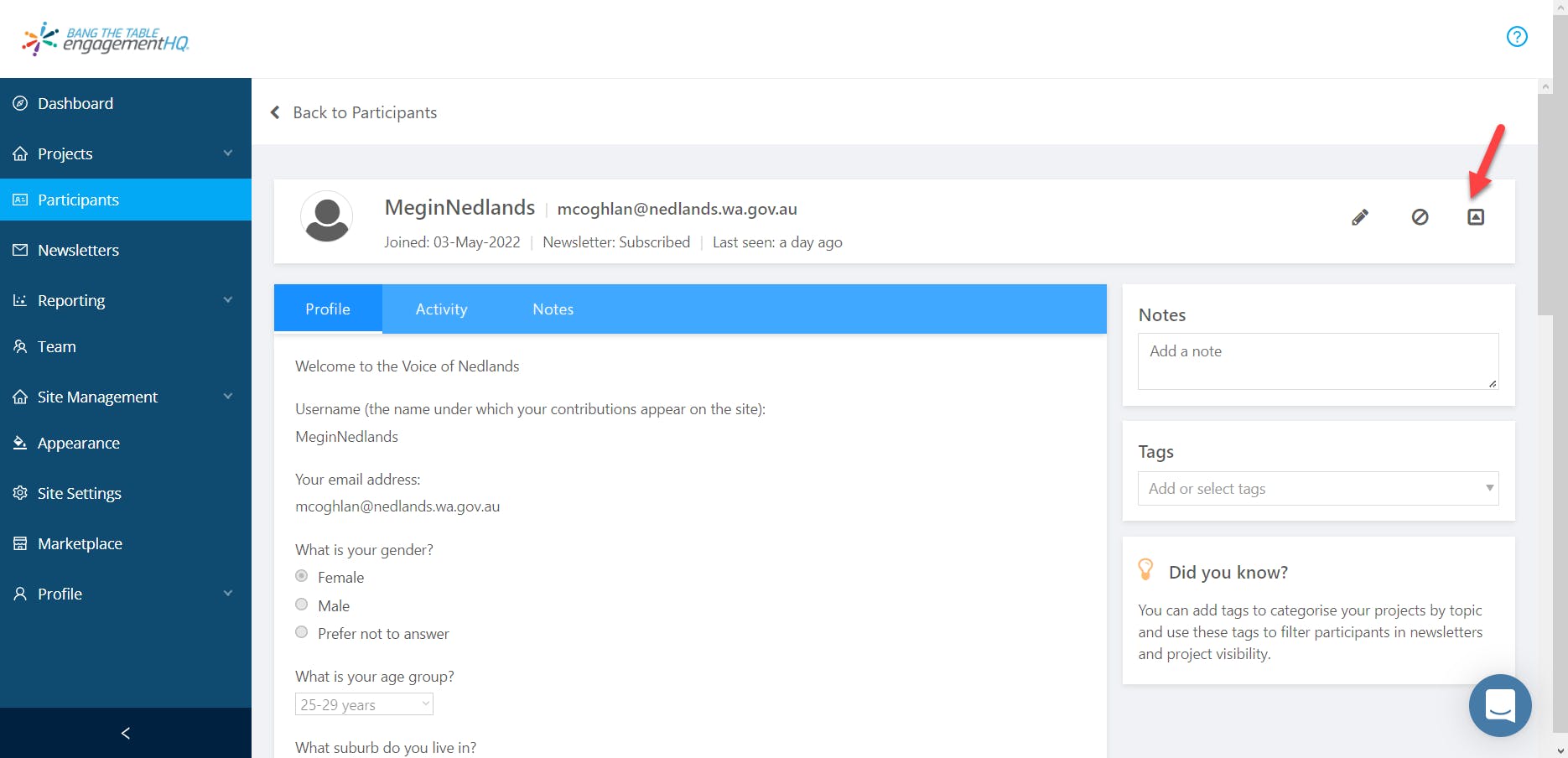Screen dimensions: 1568x758
Task: Click the block participant icon
Action: [1420, 217]
